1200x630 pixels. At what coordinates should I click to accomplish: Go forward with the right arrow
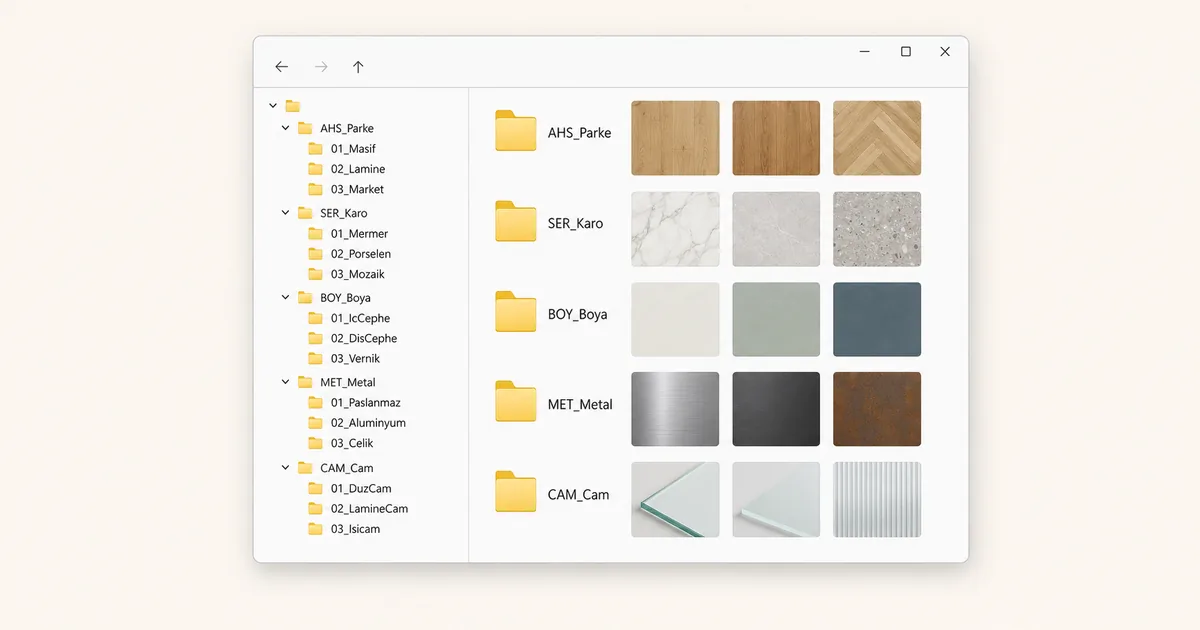[321, 67]
